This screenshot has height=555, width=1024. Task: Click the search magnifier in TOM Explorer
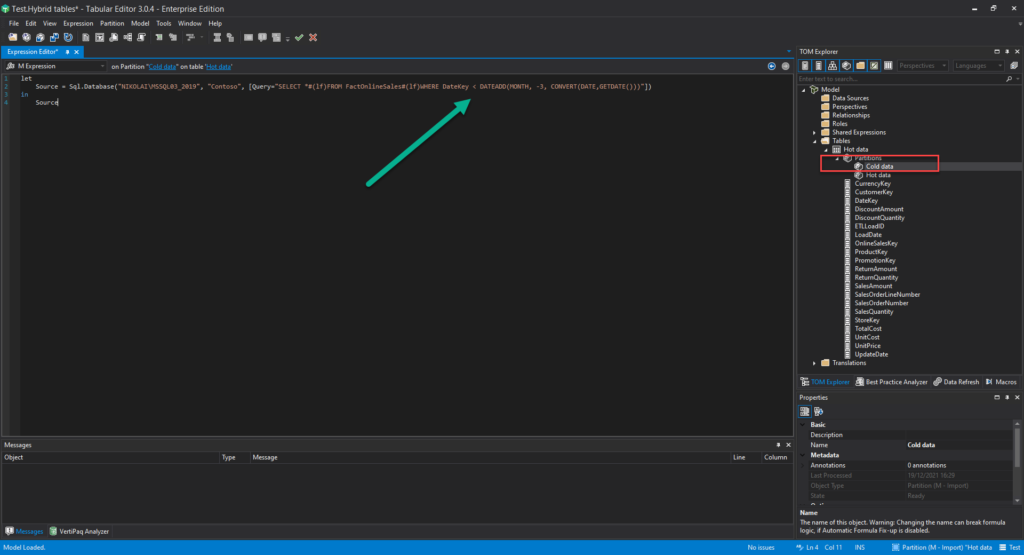[1009, 79]
